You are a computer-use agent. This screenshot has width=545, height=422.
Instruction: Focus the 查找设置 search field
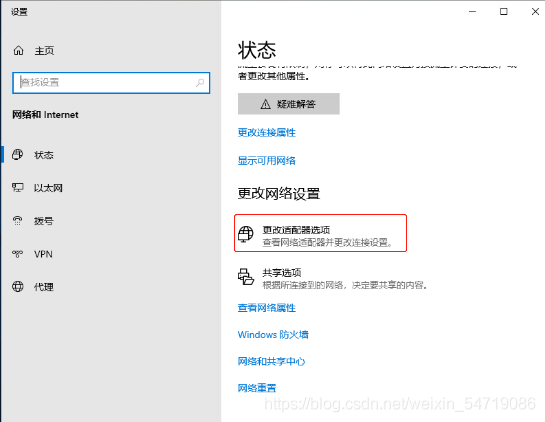(x=111, y=83)
